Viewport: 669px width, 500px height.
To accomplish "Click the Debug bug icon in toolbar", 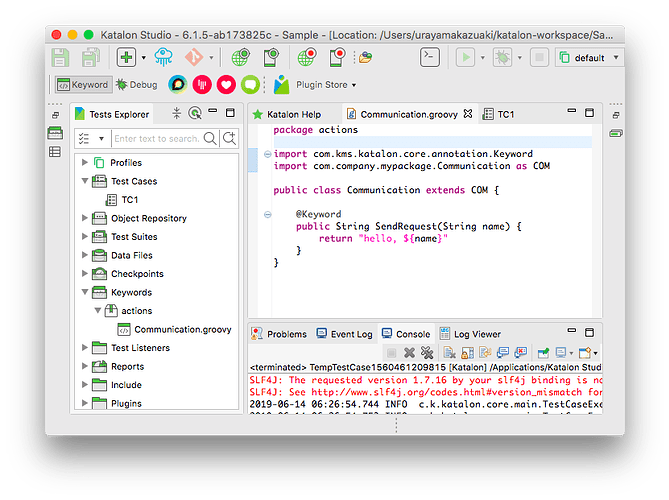I will [502, 57].
